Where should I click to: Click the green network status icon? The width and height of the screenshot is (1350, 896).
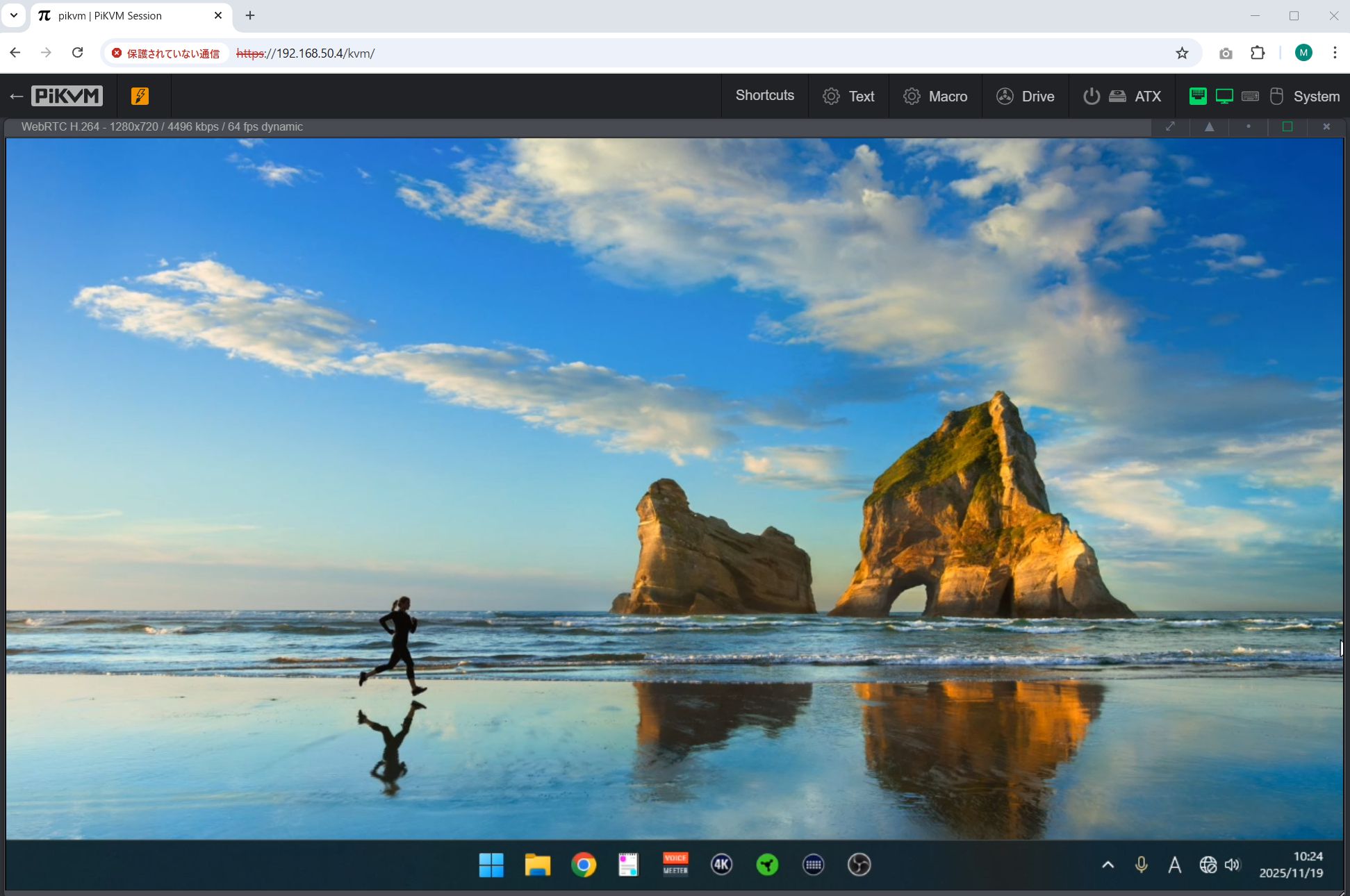pyautogui.click(x=1197, y=96)
